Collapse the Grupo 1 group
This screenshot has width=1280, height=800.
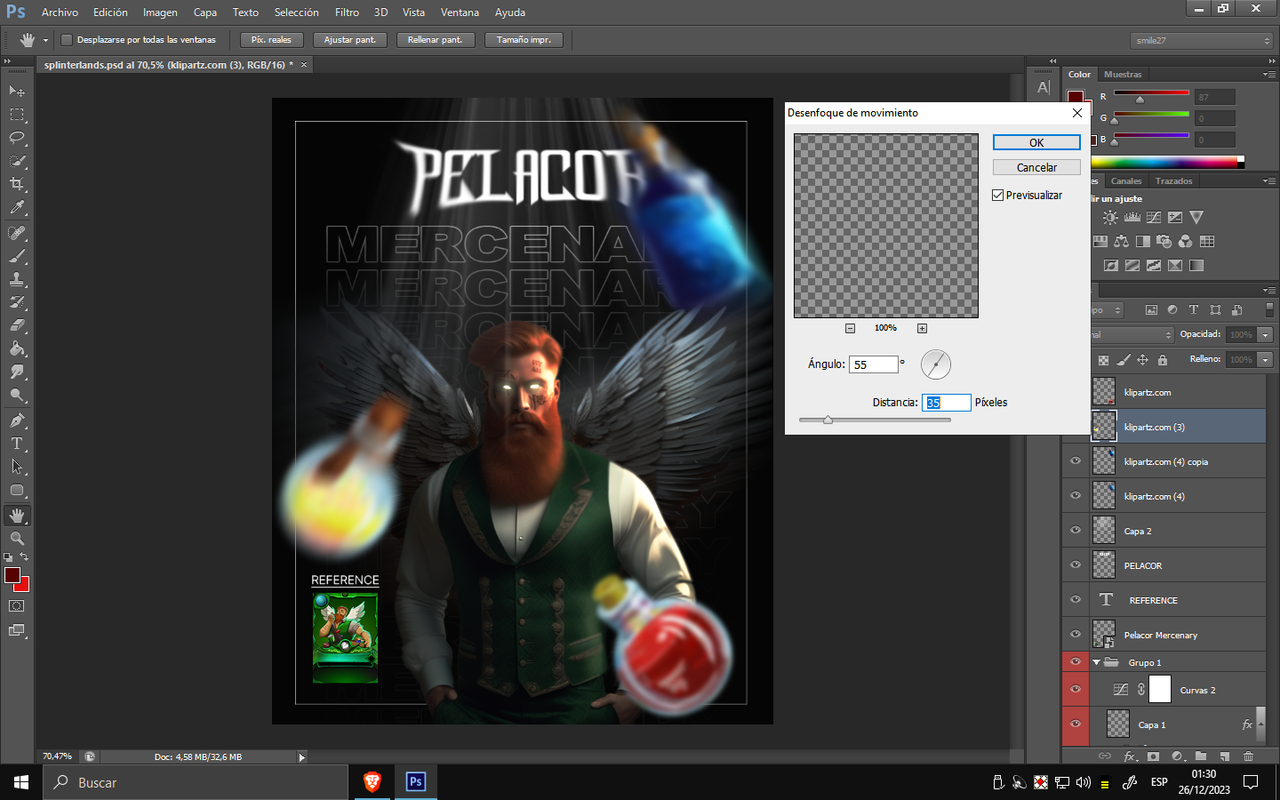[1096, 662]
